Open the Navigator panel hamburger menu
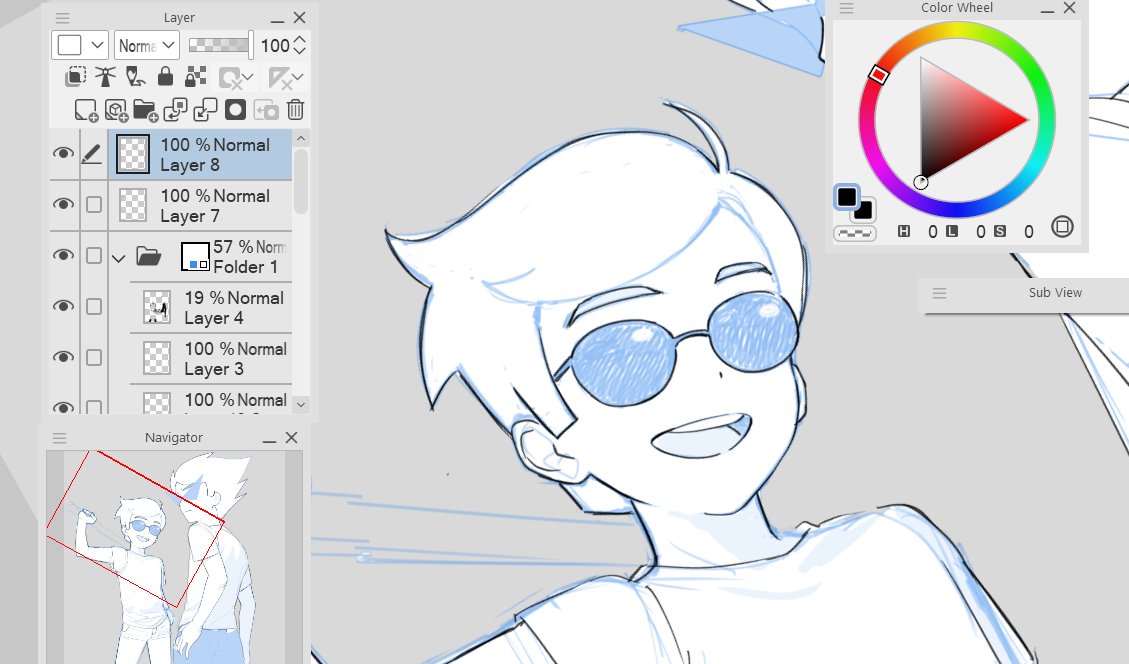Screen dimensions: 1129x664 click(x=60, y=438)
